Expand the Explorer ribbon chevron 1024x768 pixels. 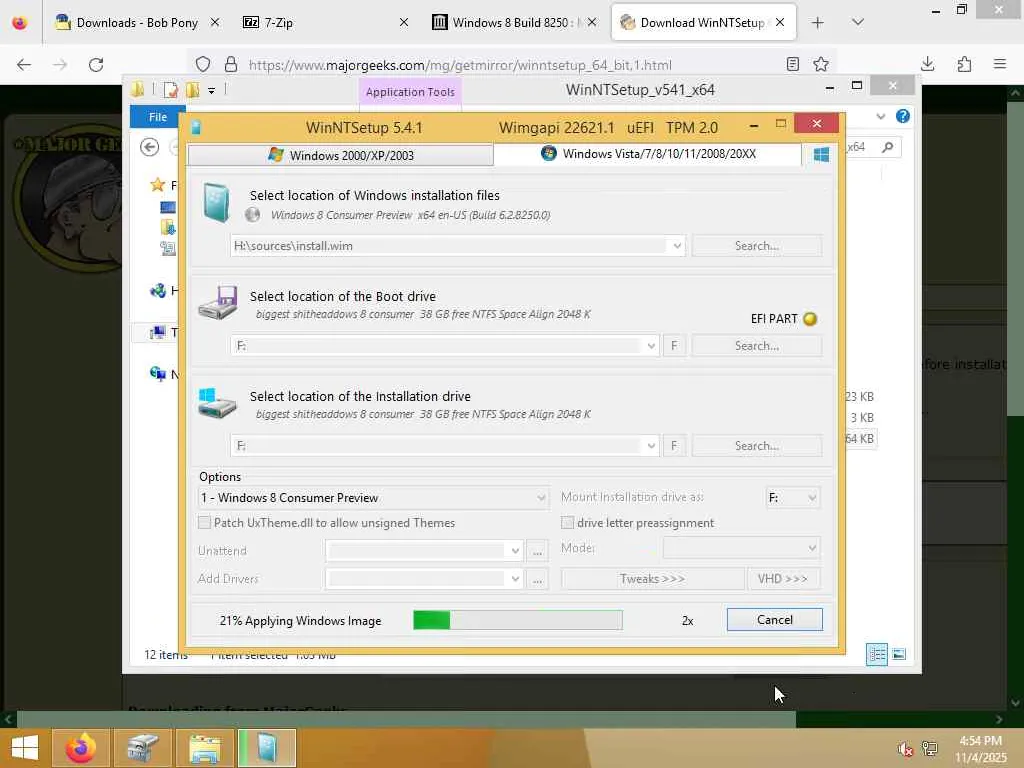click(x=881, y=116)
